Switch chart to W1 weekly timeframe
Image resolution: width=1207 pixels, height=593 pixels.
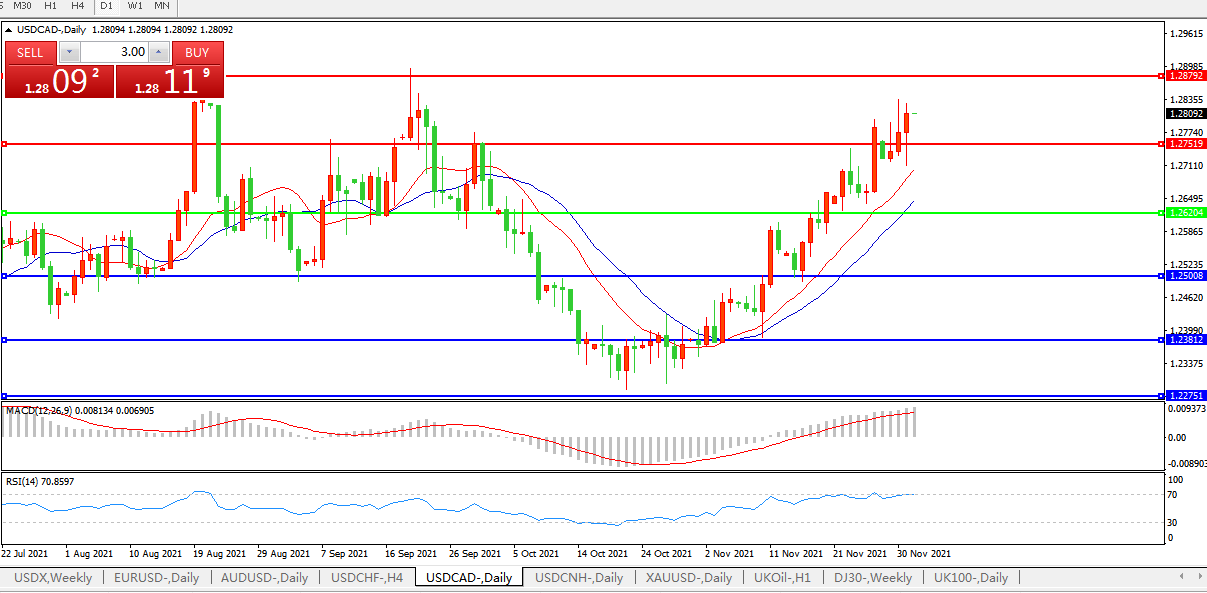pyautogui.click(x=135, y=6)
